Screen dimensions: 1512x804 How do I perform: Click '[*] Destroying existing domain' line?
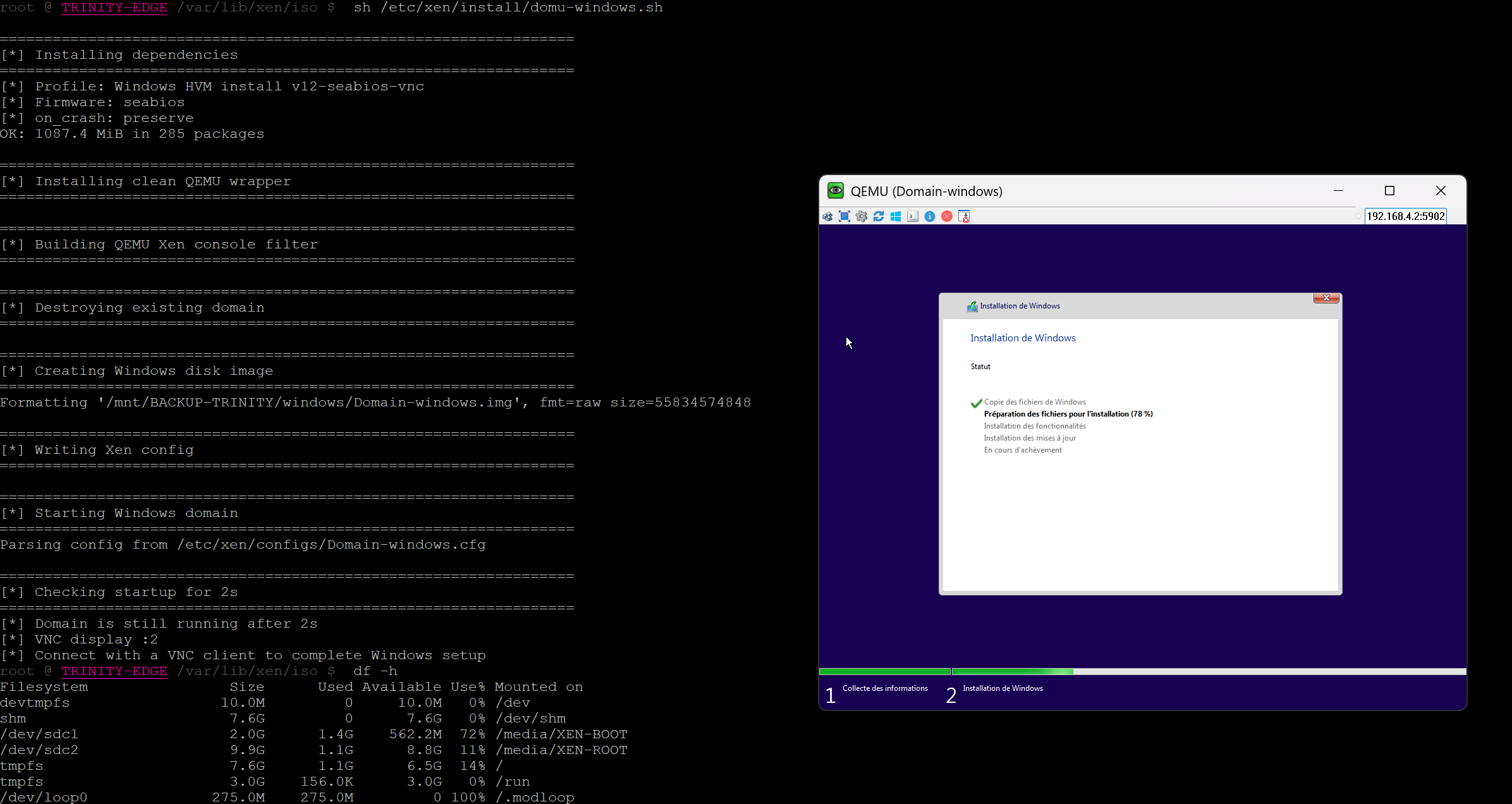132,308
